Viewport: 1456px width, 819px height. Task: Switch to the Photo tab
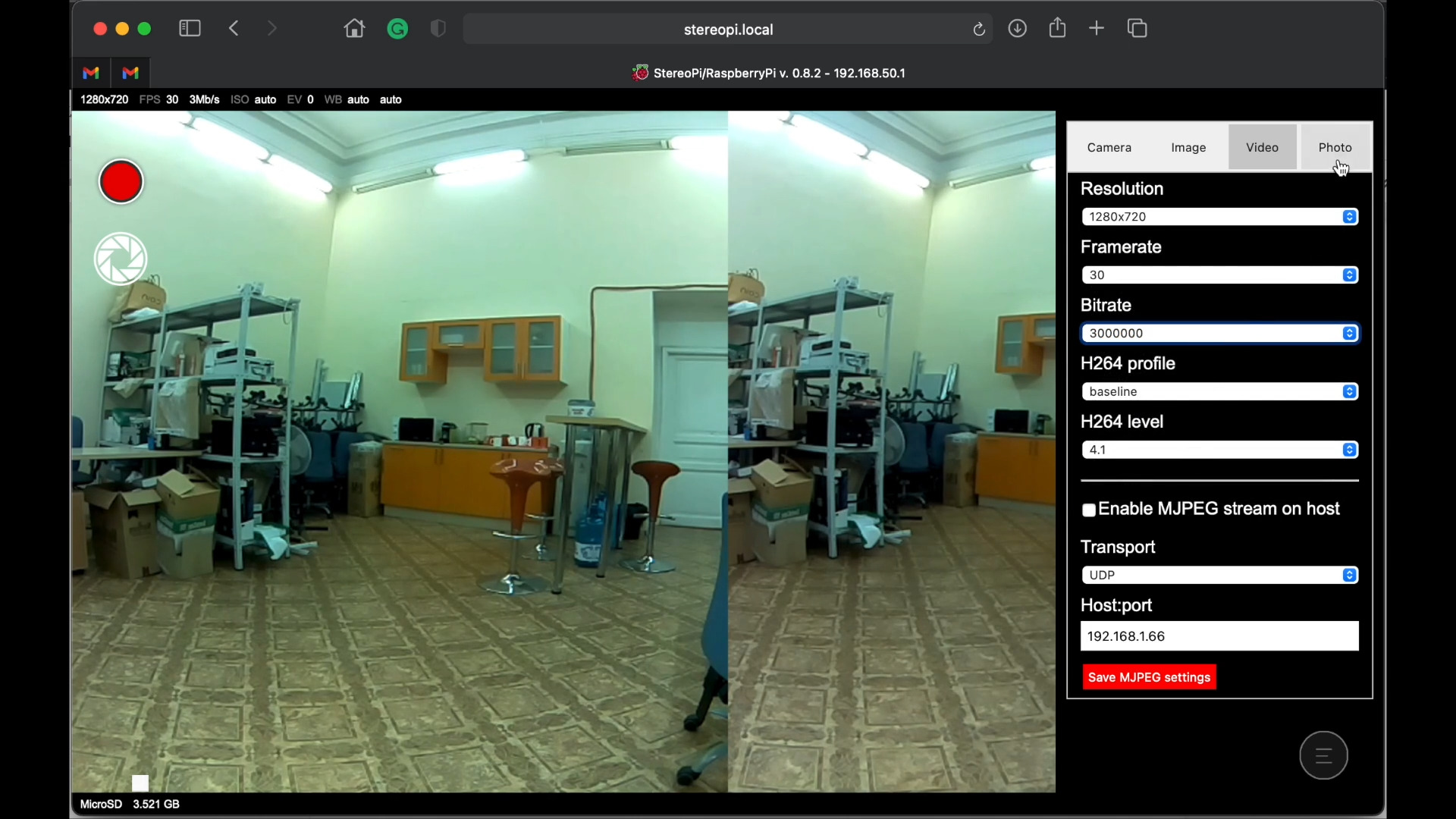pyautogui.click(x=1335, y=148)
